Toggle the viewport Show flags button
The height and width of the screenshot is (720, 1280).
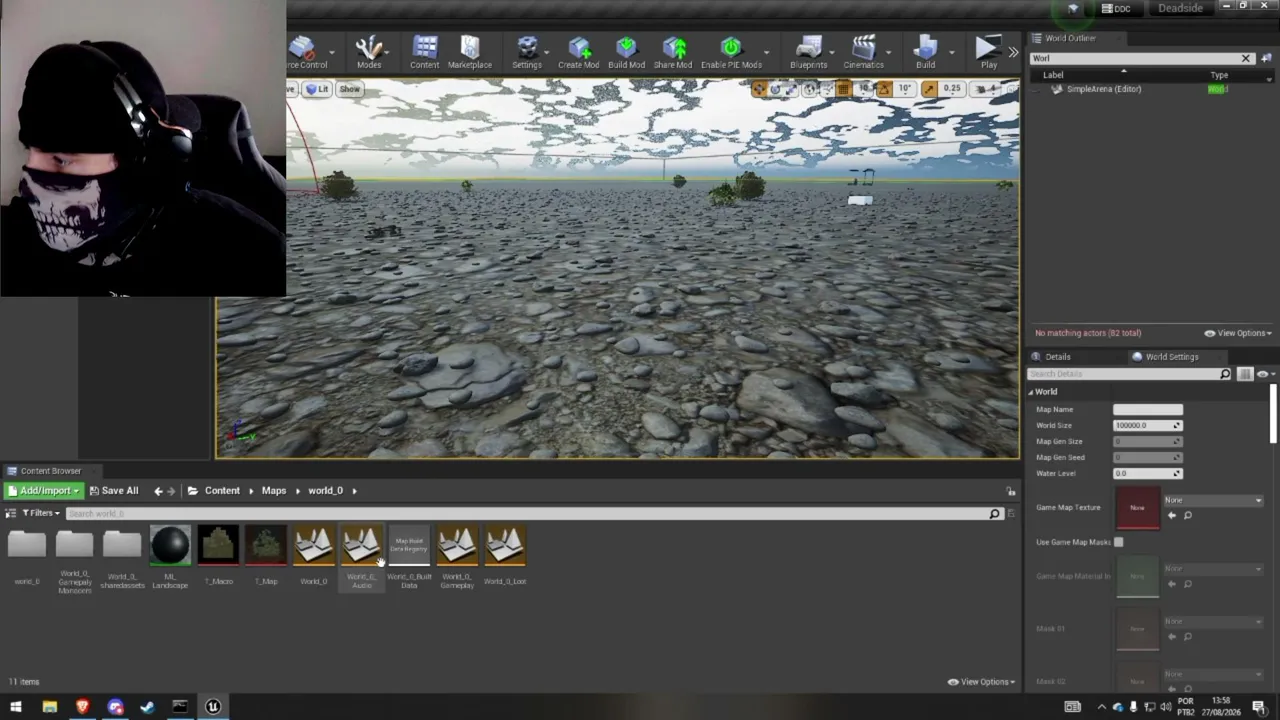pos(349,89)
